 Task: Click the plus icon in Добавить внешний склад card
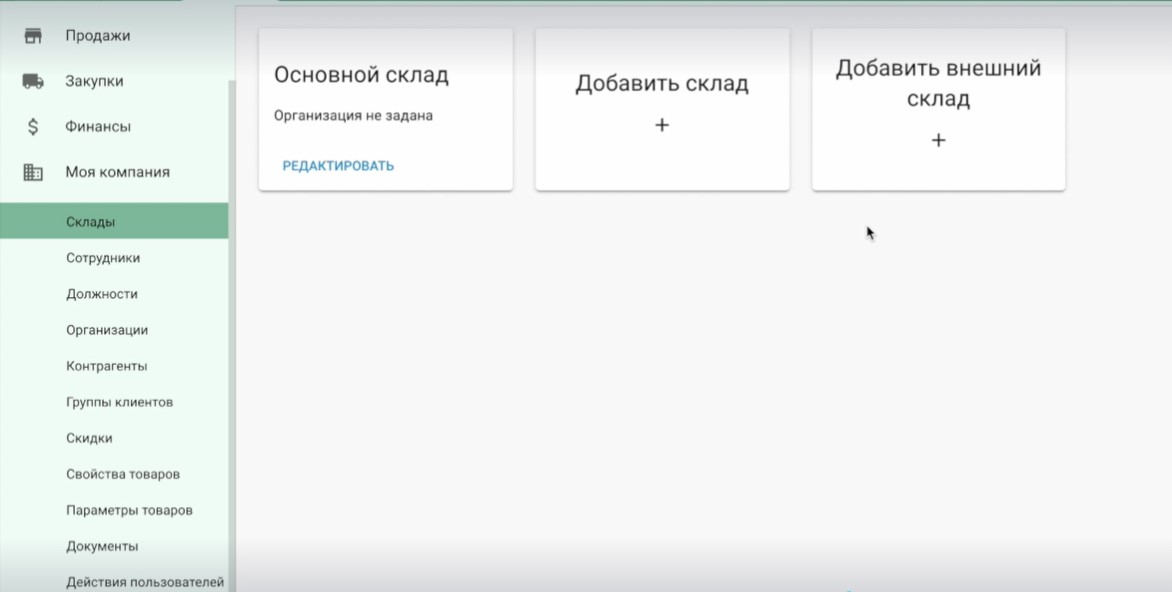pyautogui.click(x=938, y=140)
